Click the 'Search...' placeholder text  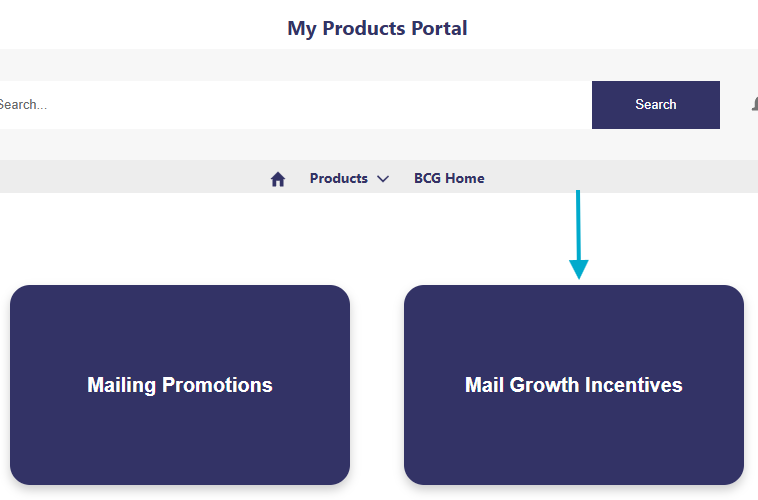click(22, 105)
